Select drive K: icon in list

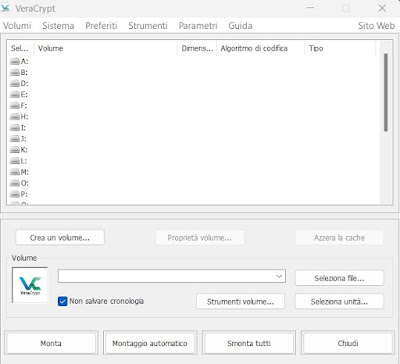[x=15, y=150]
